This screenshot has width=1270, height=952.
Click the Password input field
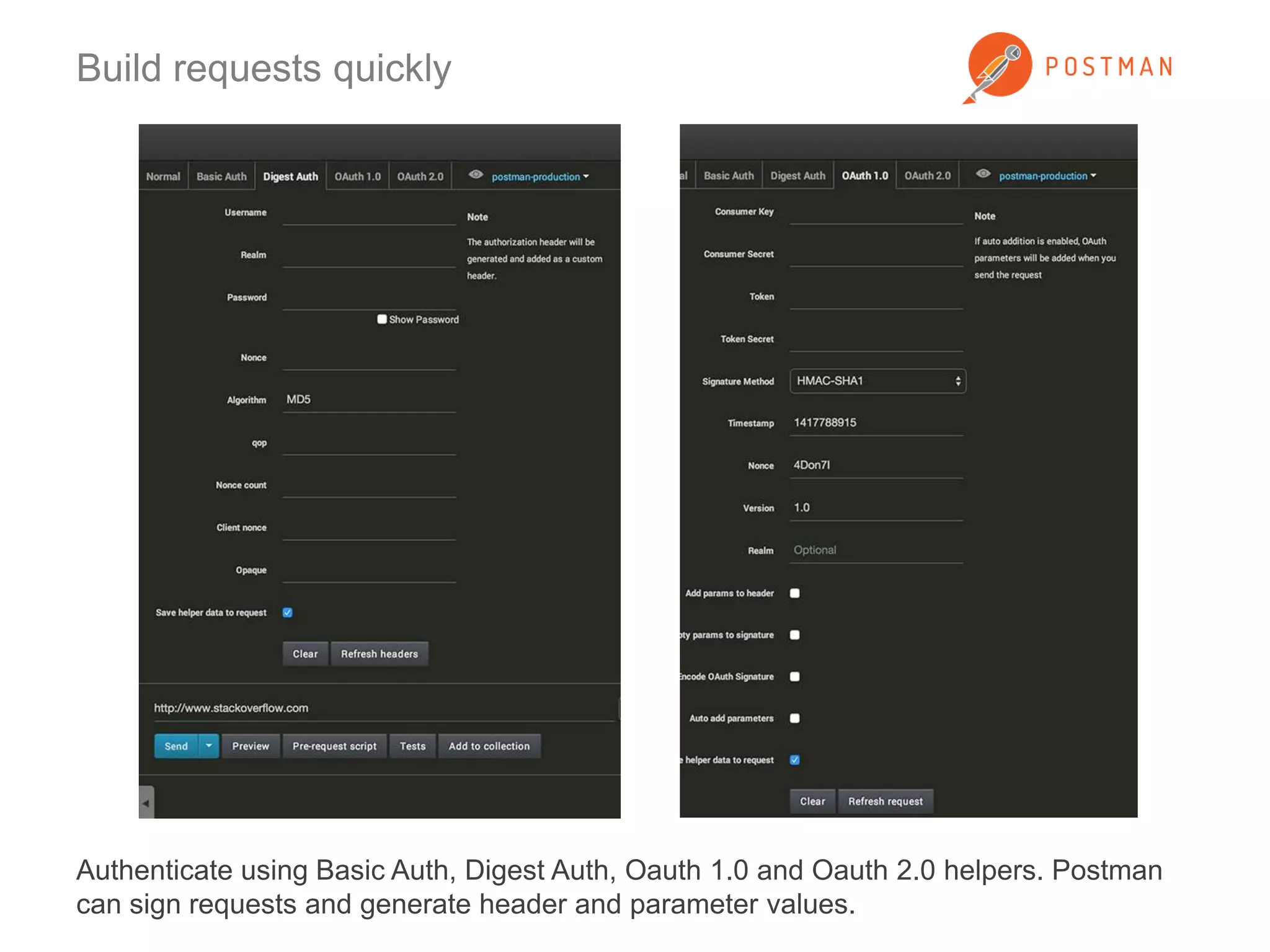369,298
